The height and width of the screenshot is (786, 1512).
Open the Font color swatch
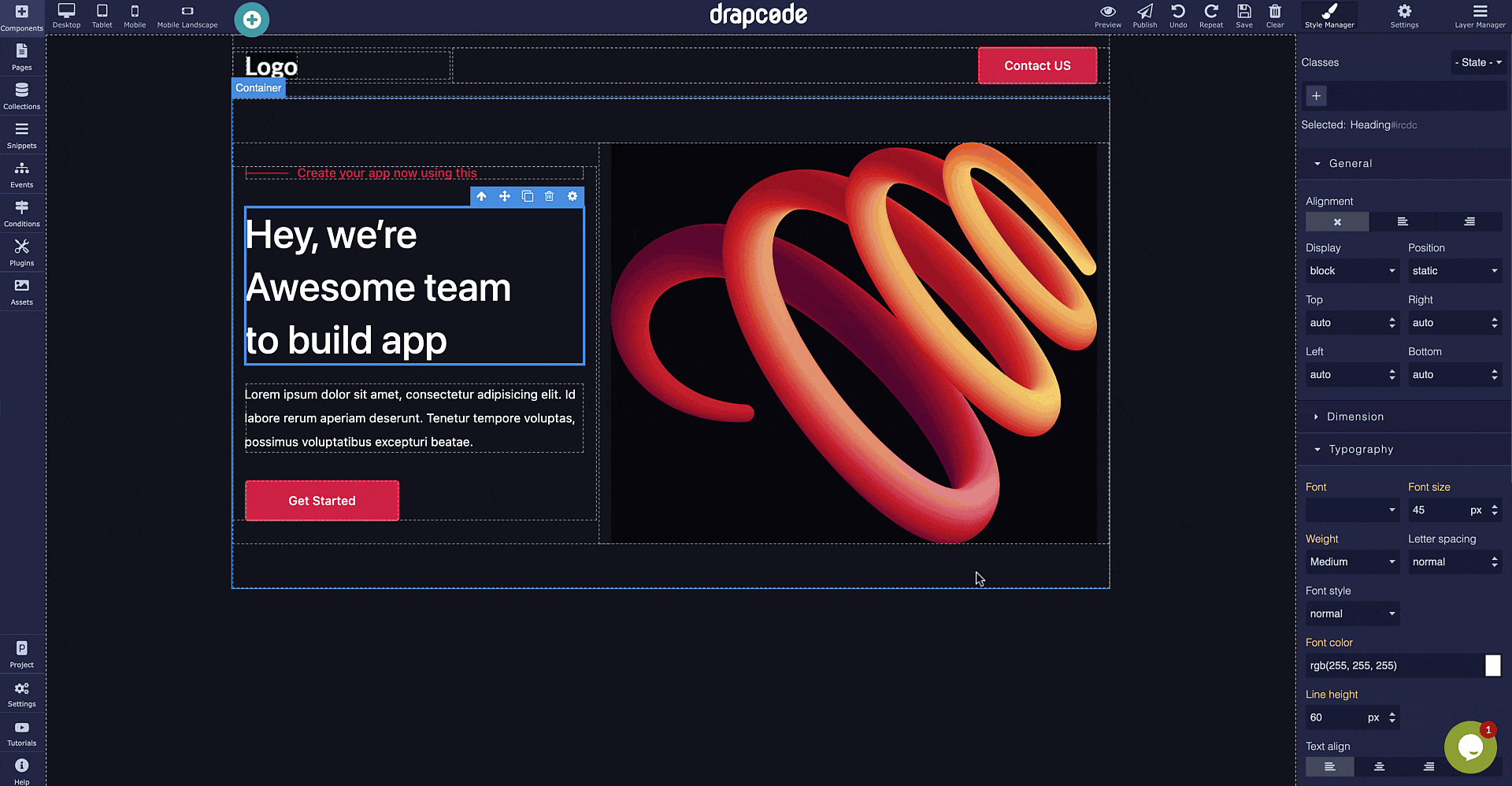click(x=1494, y=666)
